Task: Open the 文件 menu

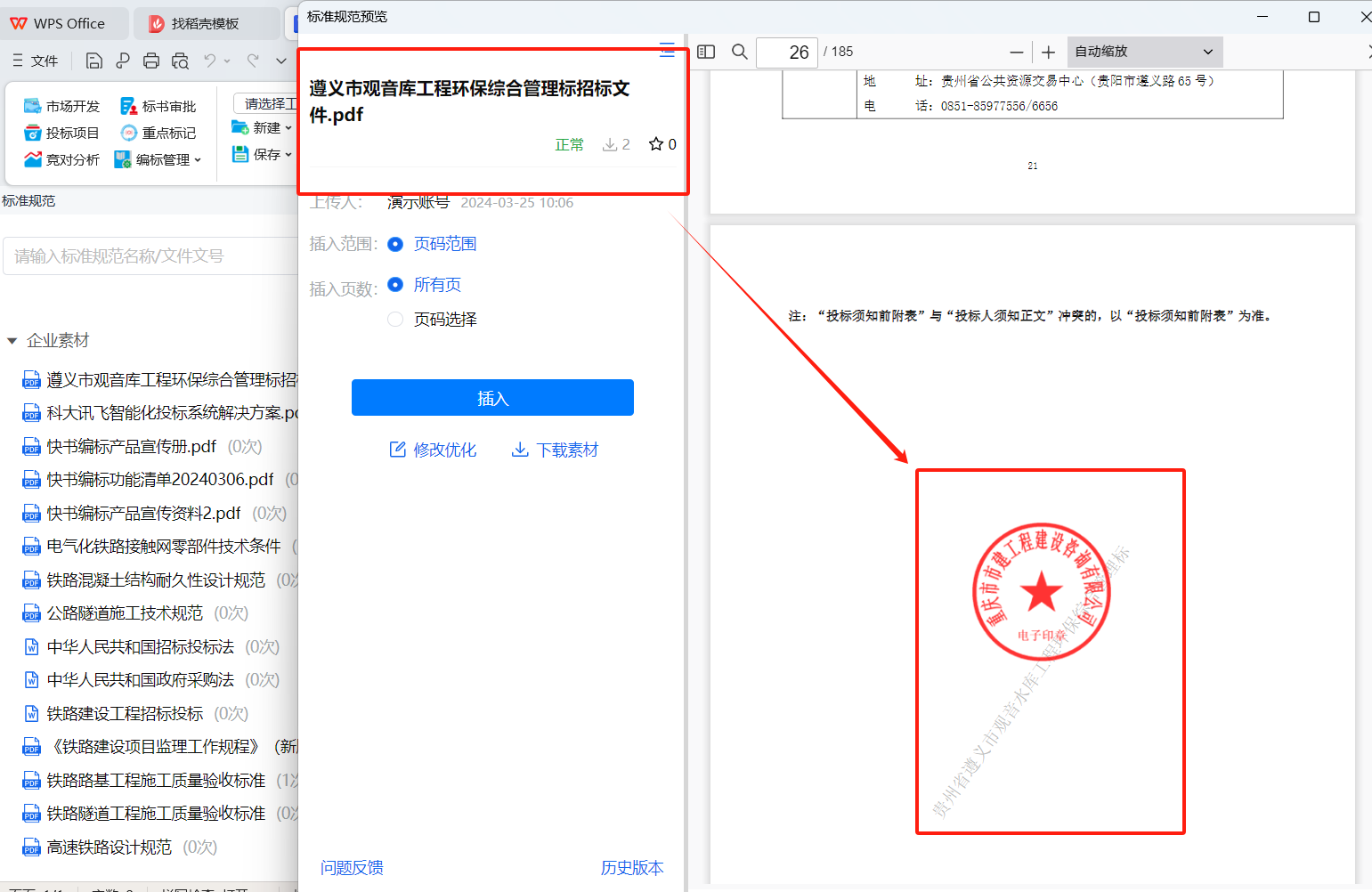Action: [36, 61]
